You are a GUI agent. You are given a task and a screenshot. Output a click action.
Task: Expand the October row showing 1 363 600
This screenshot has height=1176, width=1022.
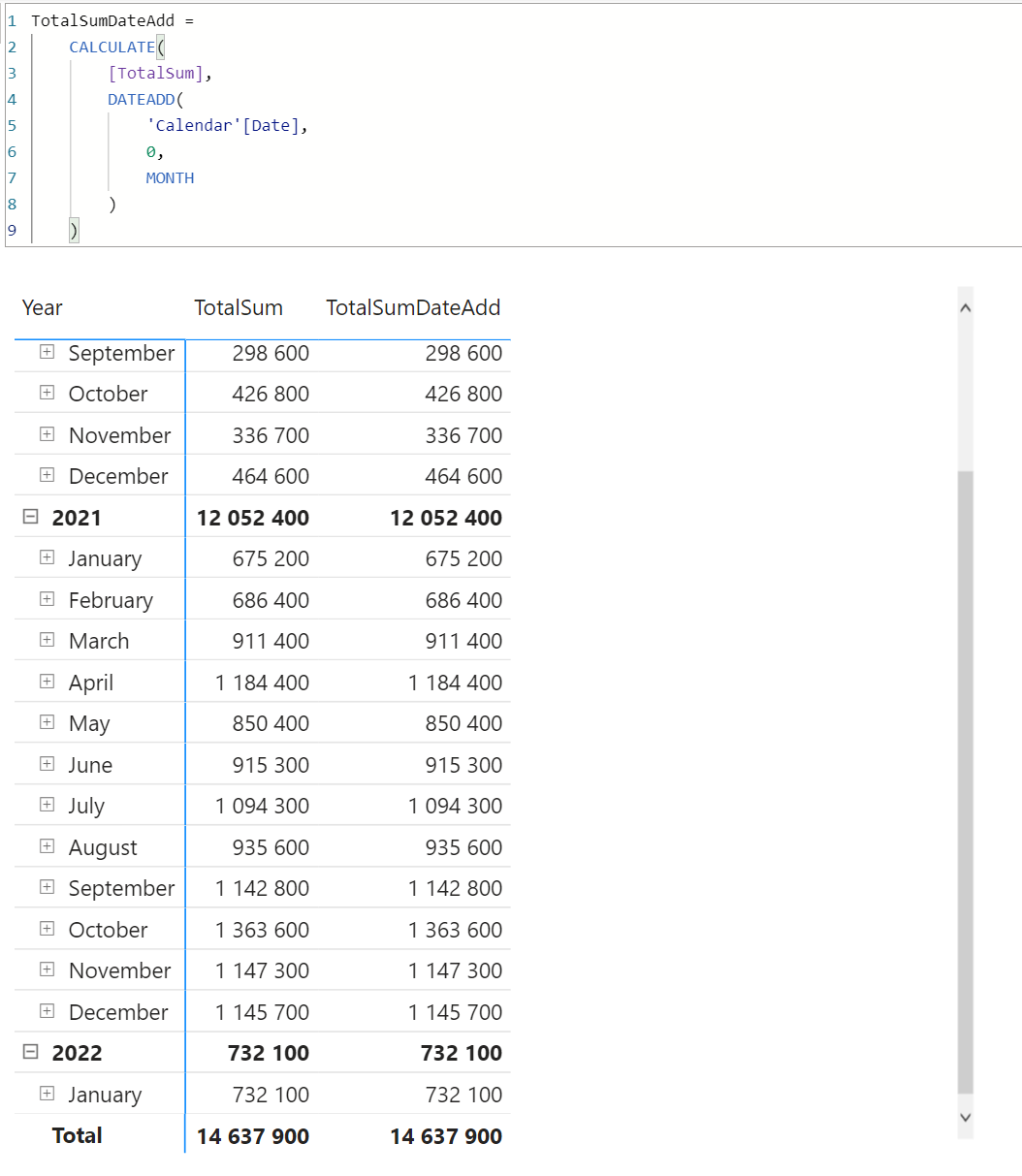click(47, 929)
